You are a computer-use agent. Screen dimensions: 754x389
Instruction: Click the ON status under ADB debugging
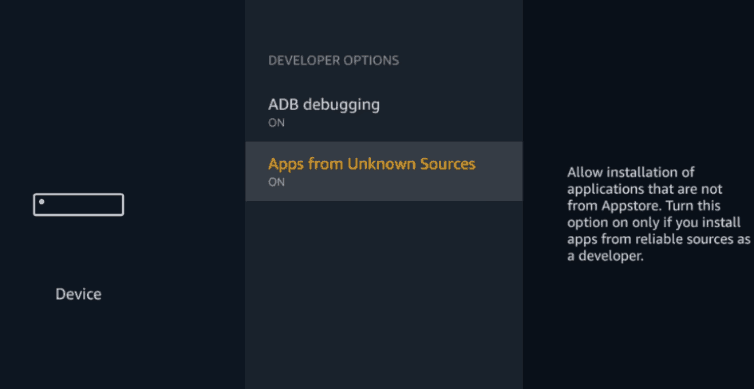point(276,123)
